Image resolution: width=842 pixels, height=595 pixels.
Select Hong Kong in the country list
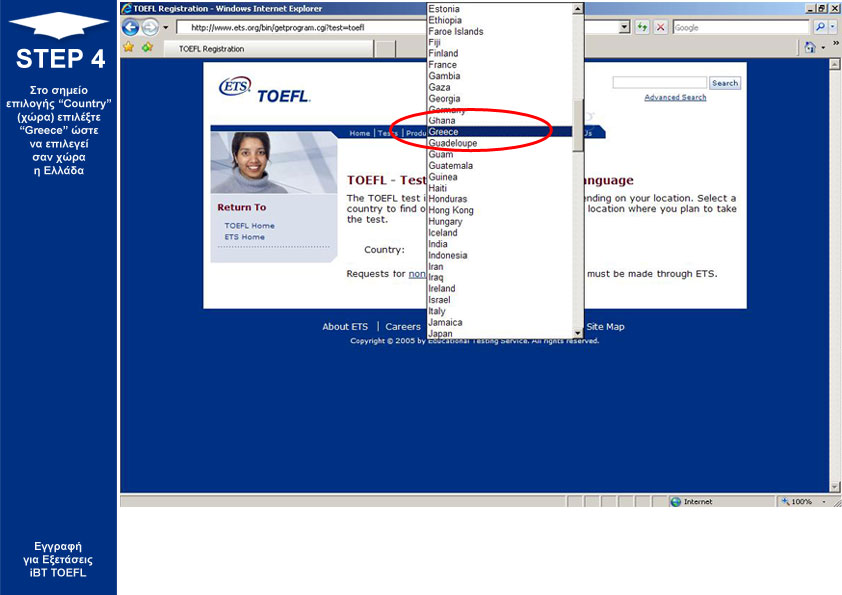point(499,210)
